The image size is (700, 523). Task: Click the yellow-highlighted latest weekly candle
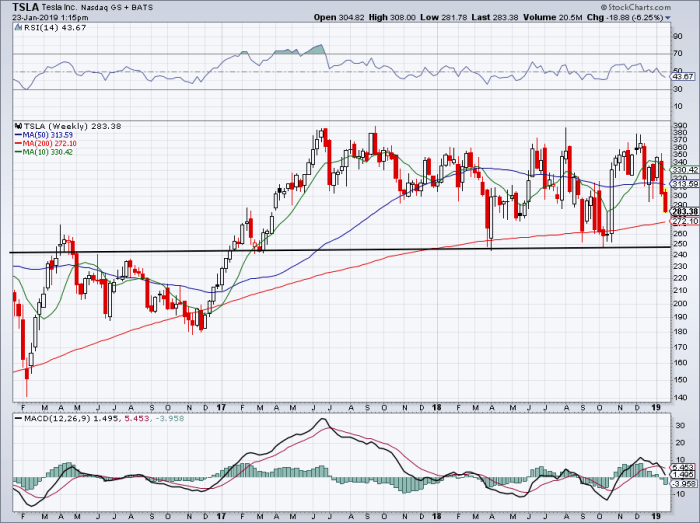[x=665, y=201]
